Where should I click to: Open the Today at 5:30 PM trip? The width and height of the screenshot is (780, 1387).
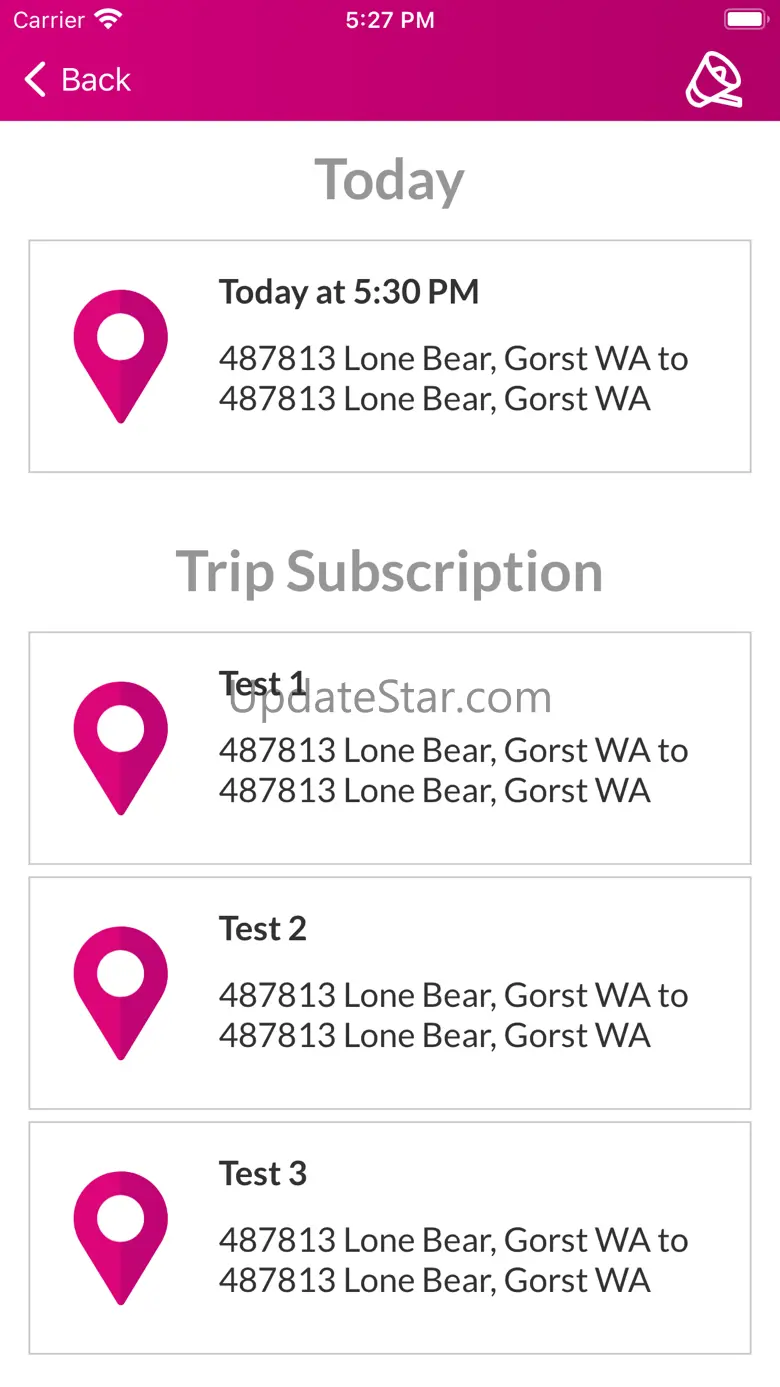pos(349,292)
